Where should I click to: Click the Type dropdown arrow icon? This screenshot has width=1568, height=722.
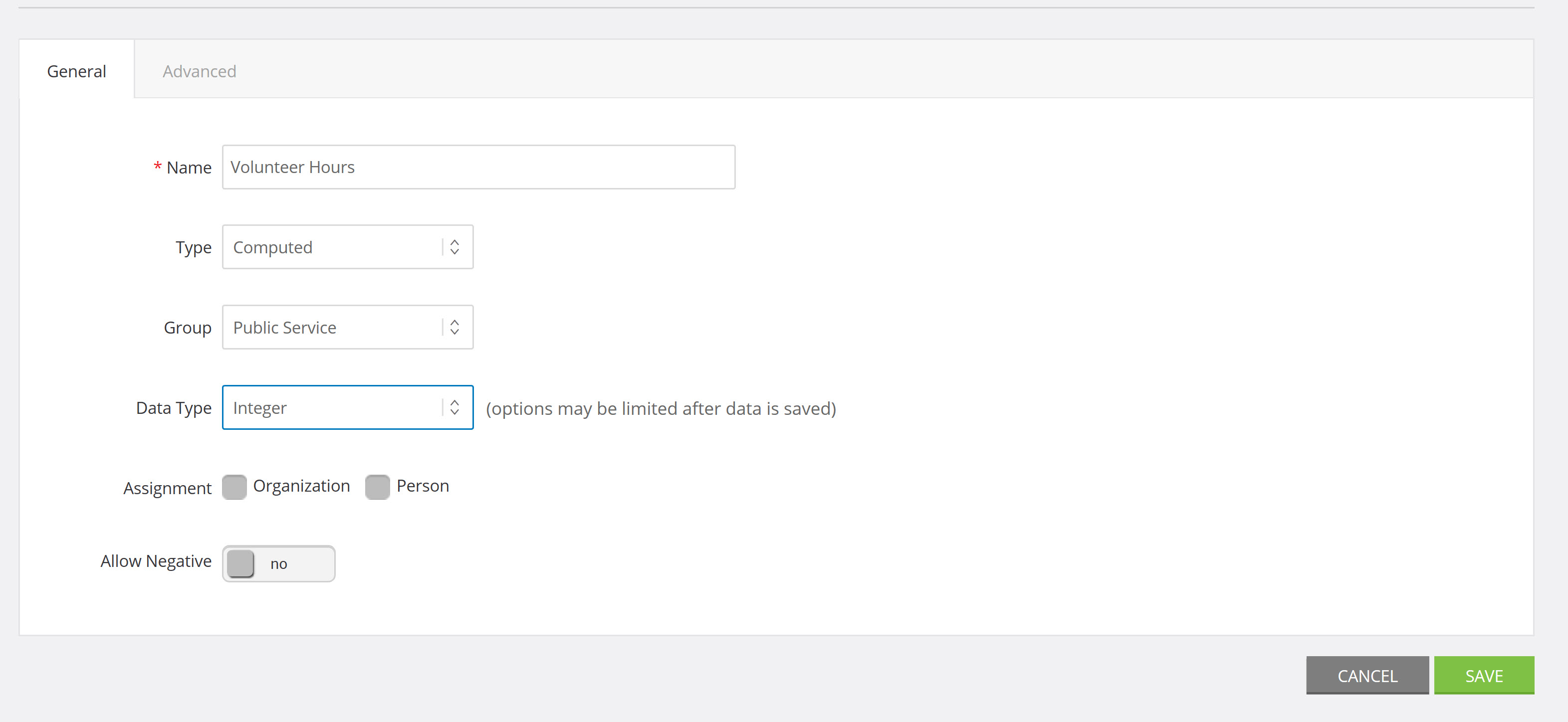tap(454, 247)
